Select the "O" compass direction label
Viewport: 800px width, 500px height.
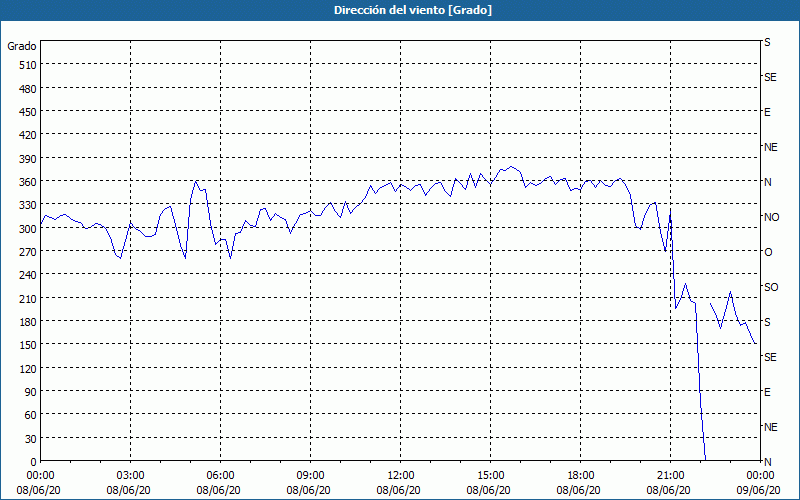pyautogui.click(x=768, y=253)
